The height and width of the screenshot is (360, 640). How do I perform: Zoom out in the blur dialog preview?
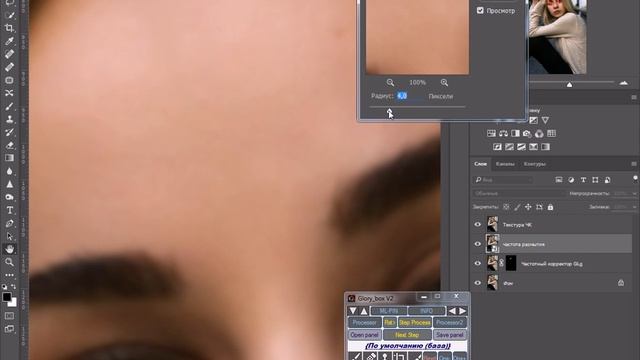[390, 82]
